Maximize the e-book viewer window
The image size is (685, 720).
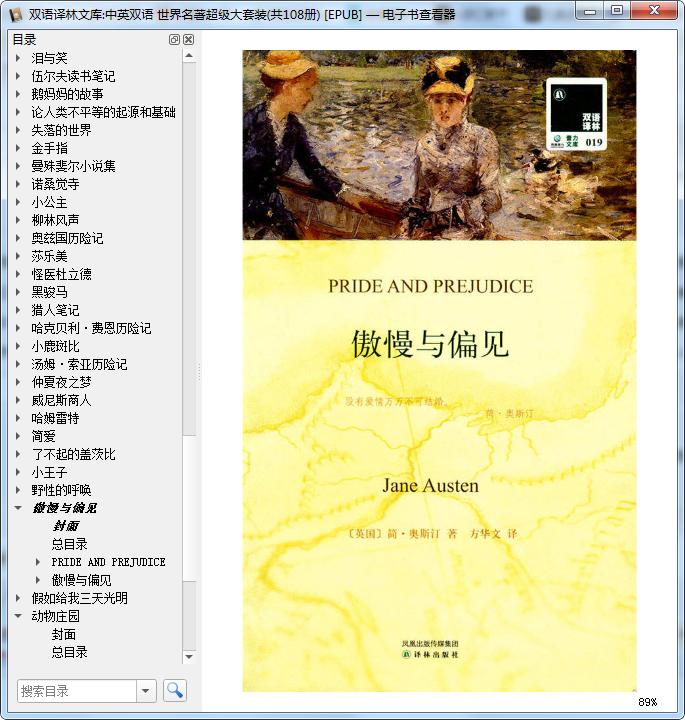pyautogui.click(x=618, y=11)
